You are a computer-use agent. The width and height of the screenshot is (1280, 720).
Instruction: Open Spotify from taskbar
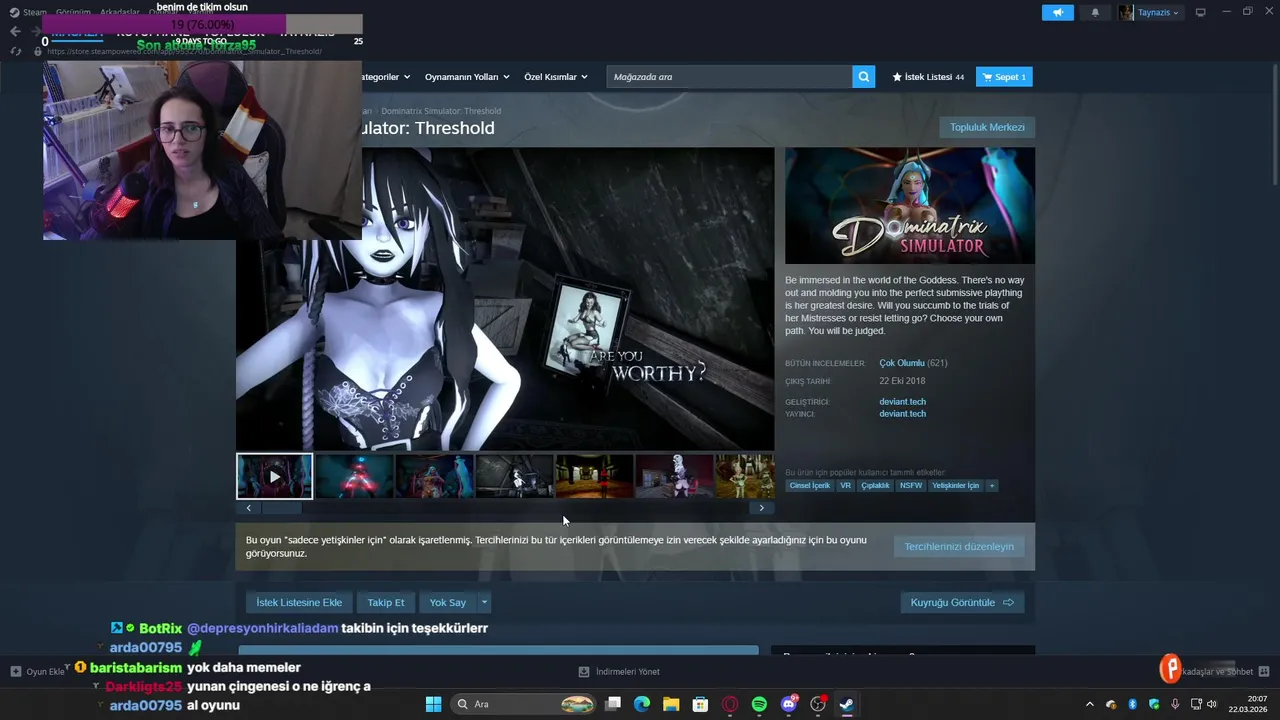pyautogui.click(x=759, y=704)
